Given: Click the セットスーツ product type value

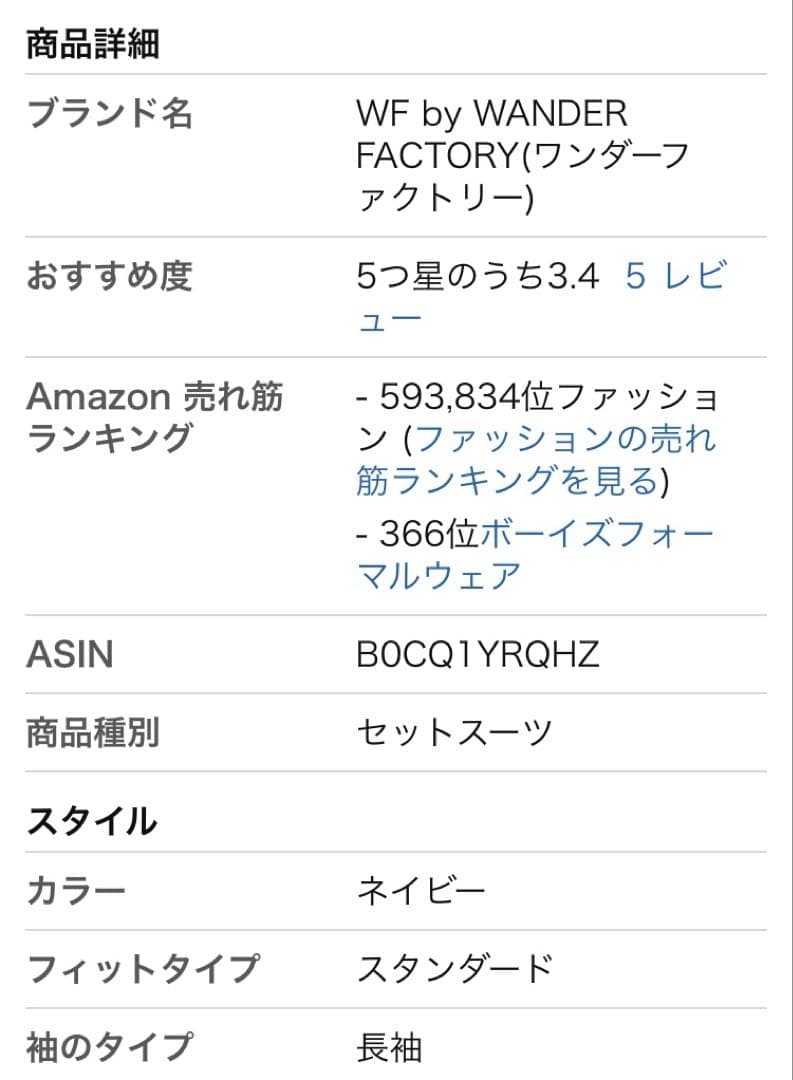Looking at the screenshot, I should [454, 733].
